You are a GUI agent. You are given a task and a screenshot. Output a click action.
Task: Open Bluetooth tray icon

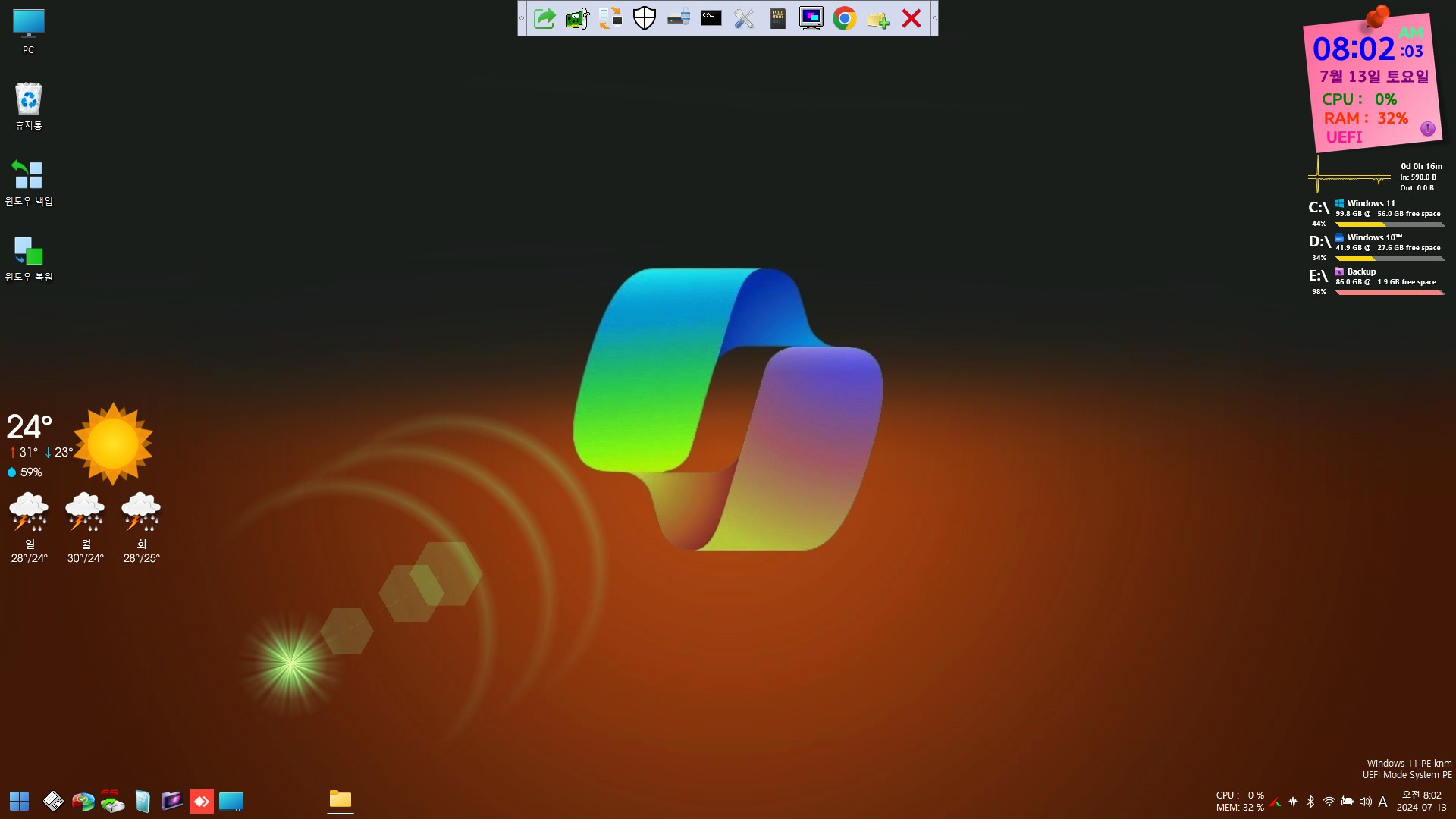point(1311,802)
